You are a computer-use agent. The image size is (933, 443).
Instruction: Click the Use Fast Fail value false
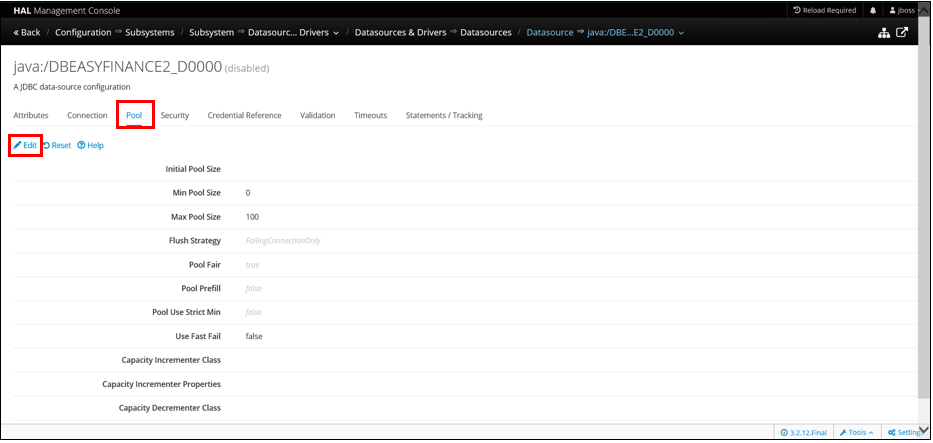(x=254, y=336)
